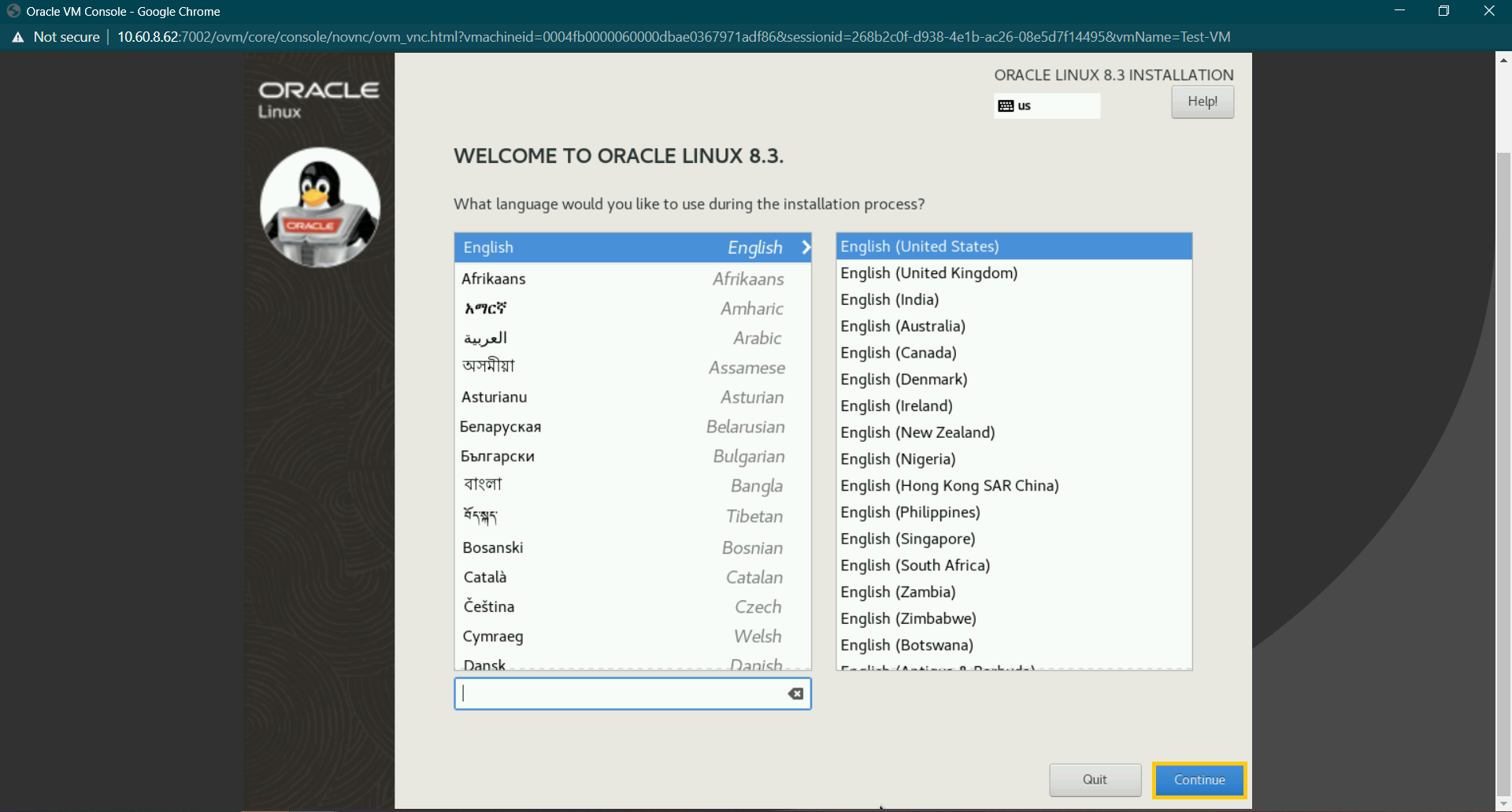Choose English (Australia) locale
Image resolution: width=1512 pixels, height=812 pixels.
pos(1014,326)
